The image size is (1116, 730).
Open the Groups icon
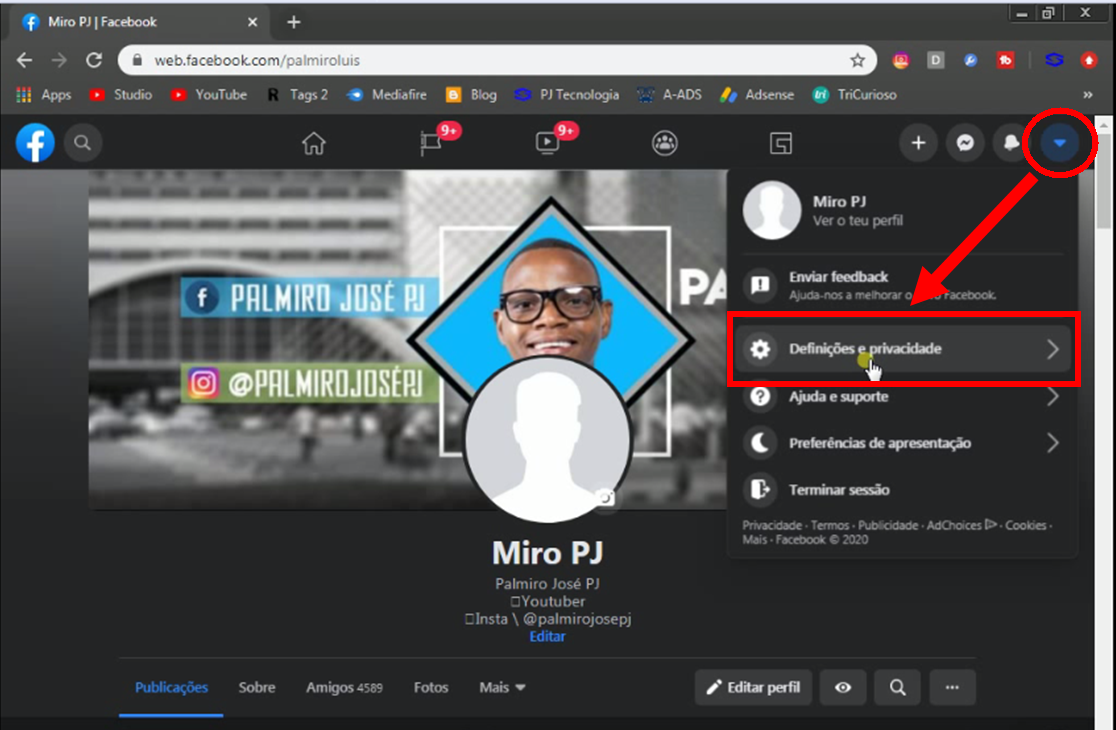664,144
